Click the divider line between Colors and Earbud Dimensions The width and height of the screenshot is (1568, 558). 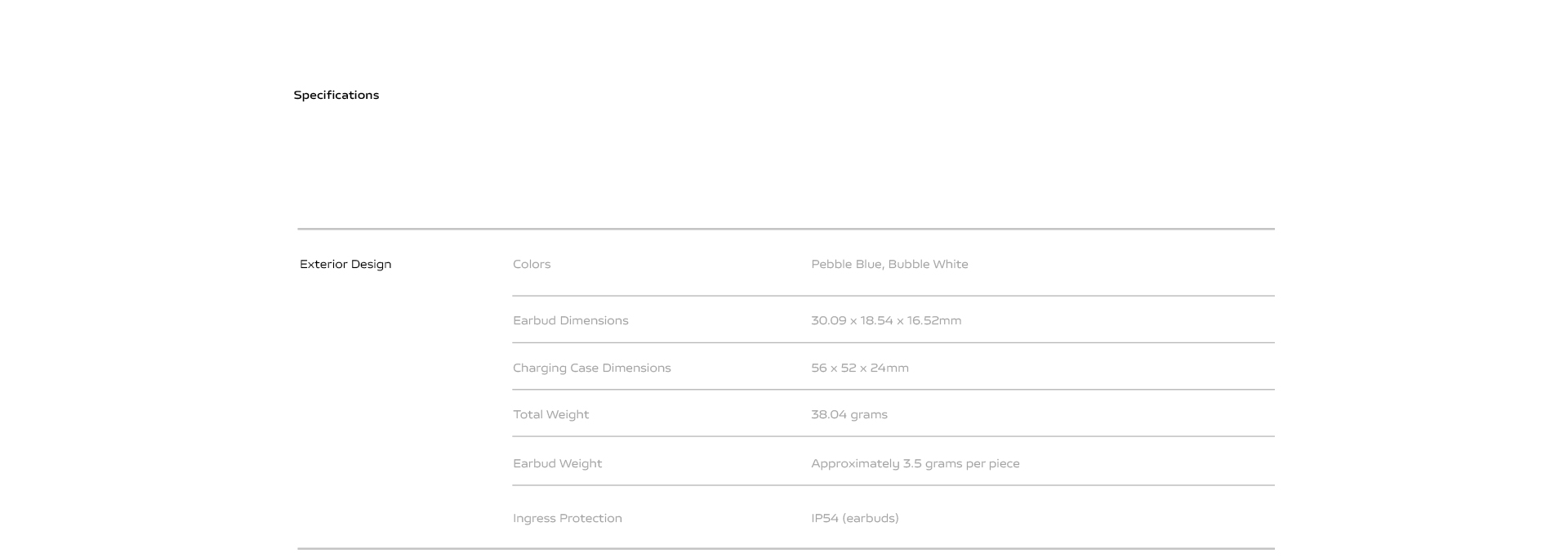(893, 296)
